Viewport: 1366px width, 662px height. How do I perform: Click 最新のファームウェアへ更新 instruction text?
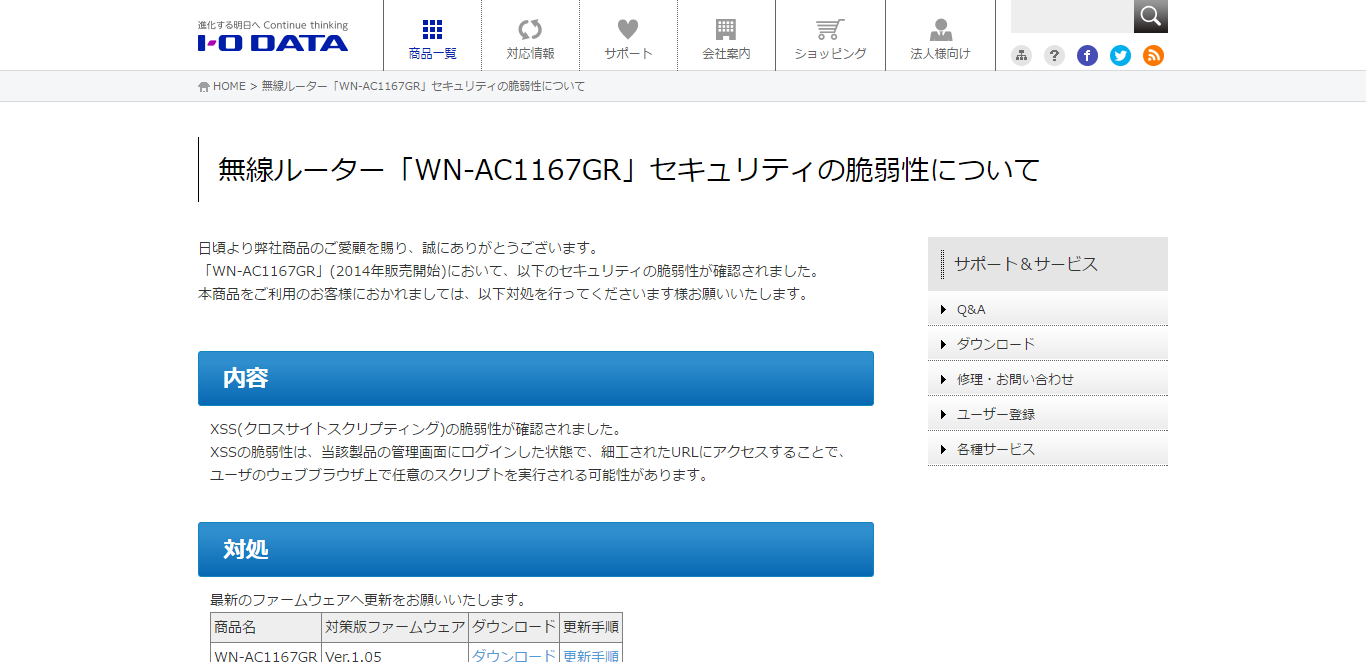368,600
